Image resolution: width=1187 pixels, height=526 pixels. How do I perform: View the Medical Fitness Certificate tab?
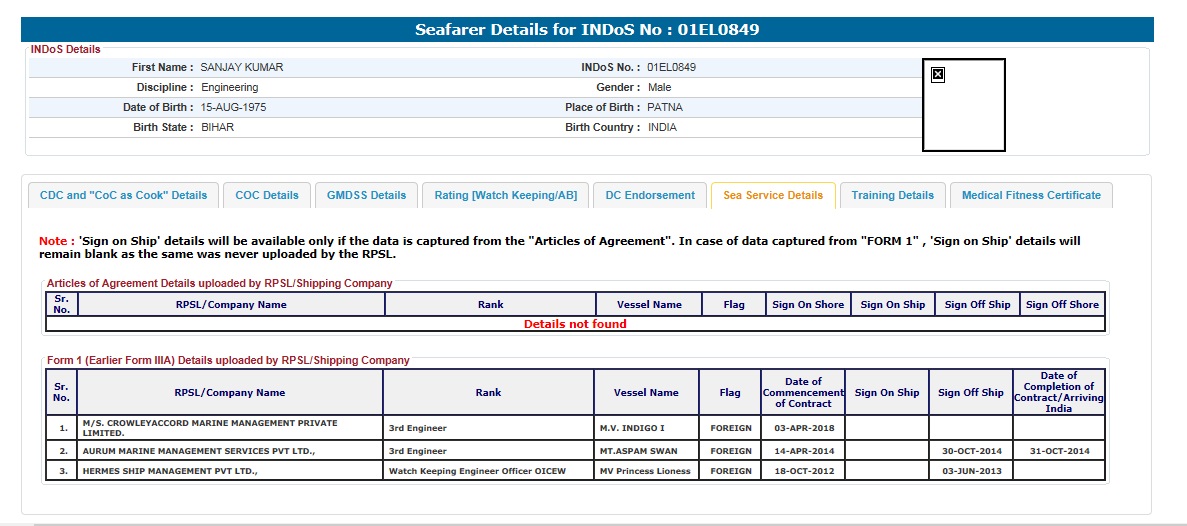[x=1030, y=196]
